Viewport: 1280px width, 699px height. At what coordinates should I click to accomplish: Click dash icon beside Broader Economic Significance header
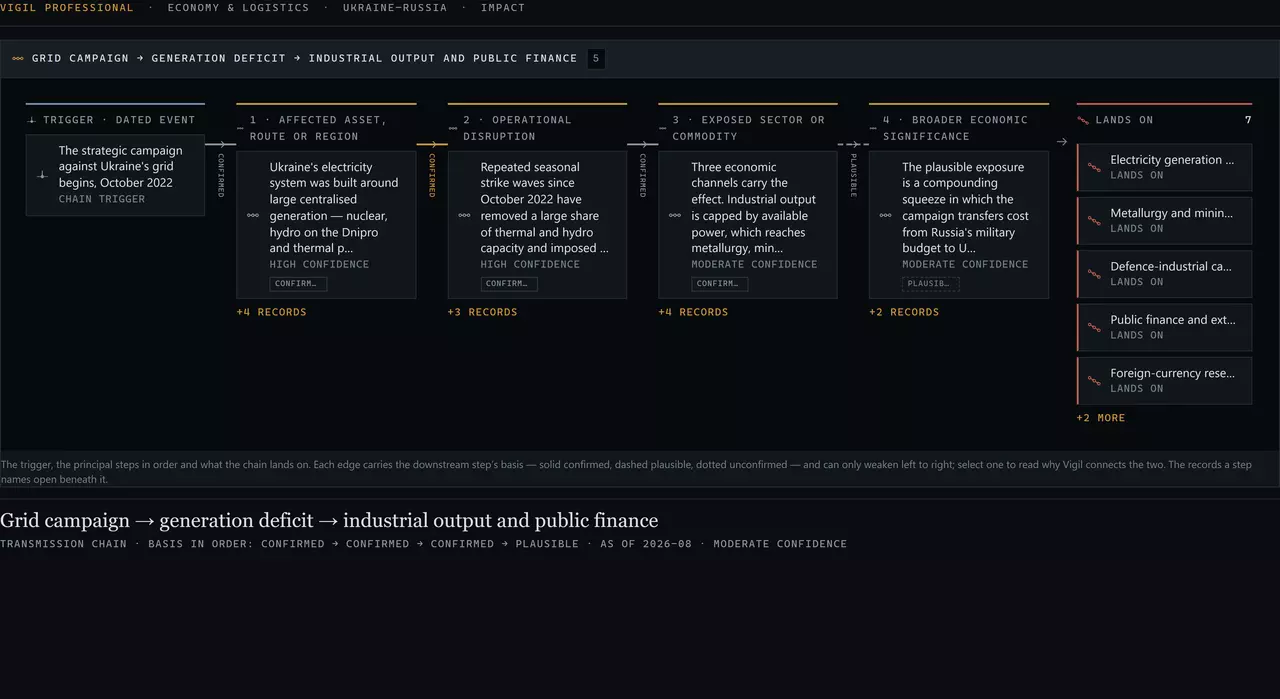click(x=873, y=128)
